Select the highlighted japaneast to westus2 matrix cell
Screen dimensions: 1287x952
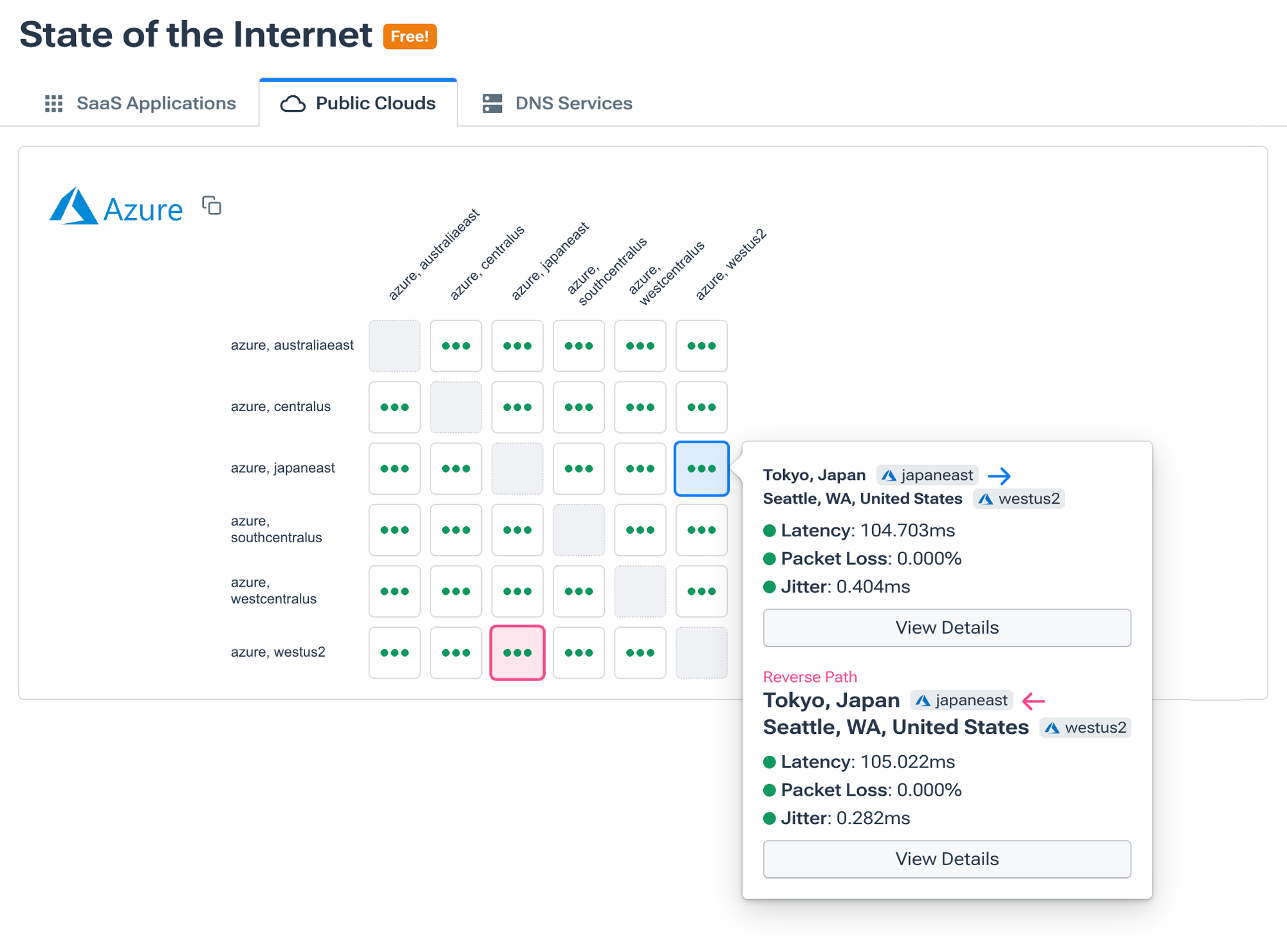click(x=701, y=468)
